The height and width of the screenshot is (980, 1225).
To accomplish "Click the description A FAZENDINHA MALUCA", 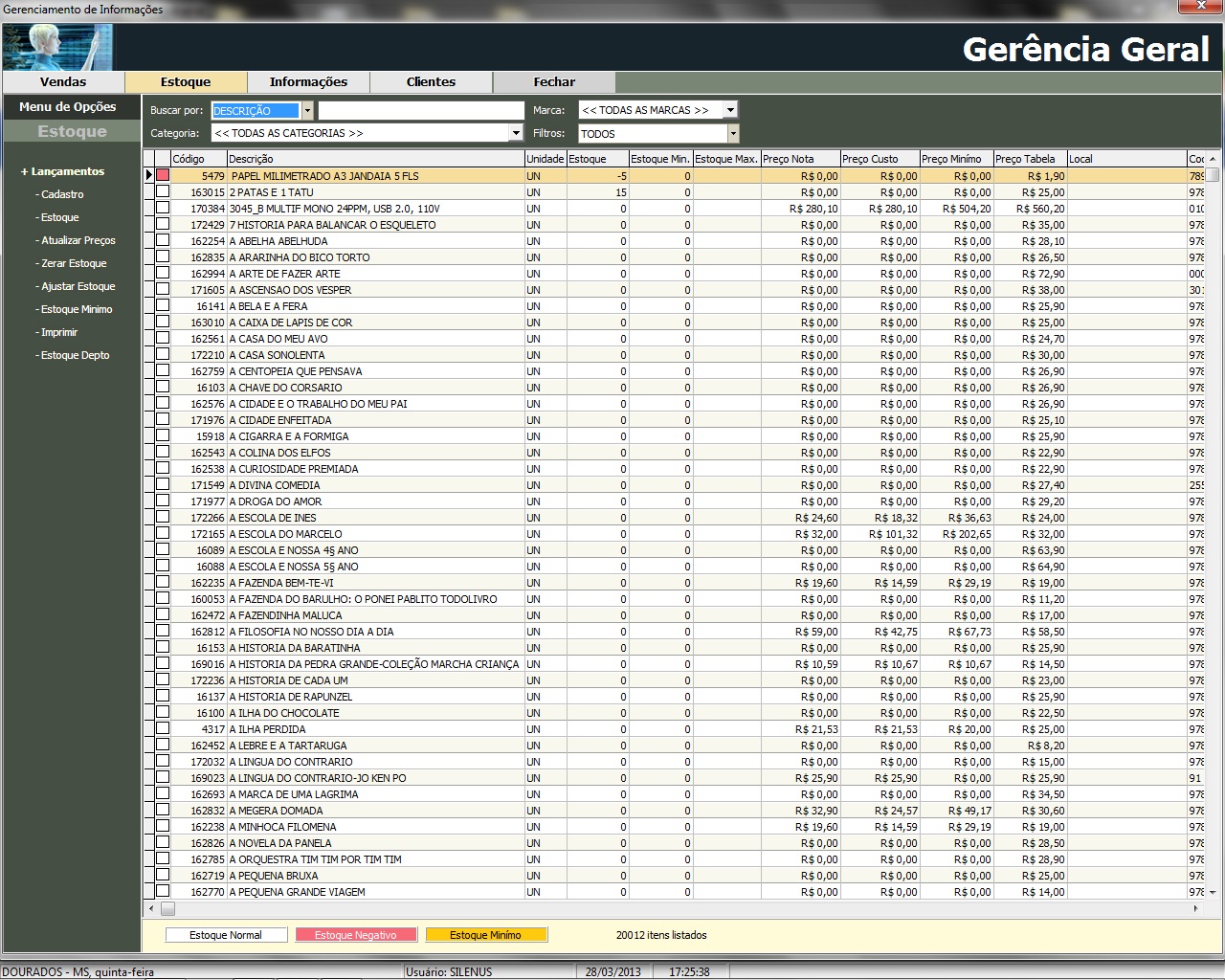I will coord(285,615).
